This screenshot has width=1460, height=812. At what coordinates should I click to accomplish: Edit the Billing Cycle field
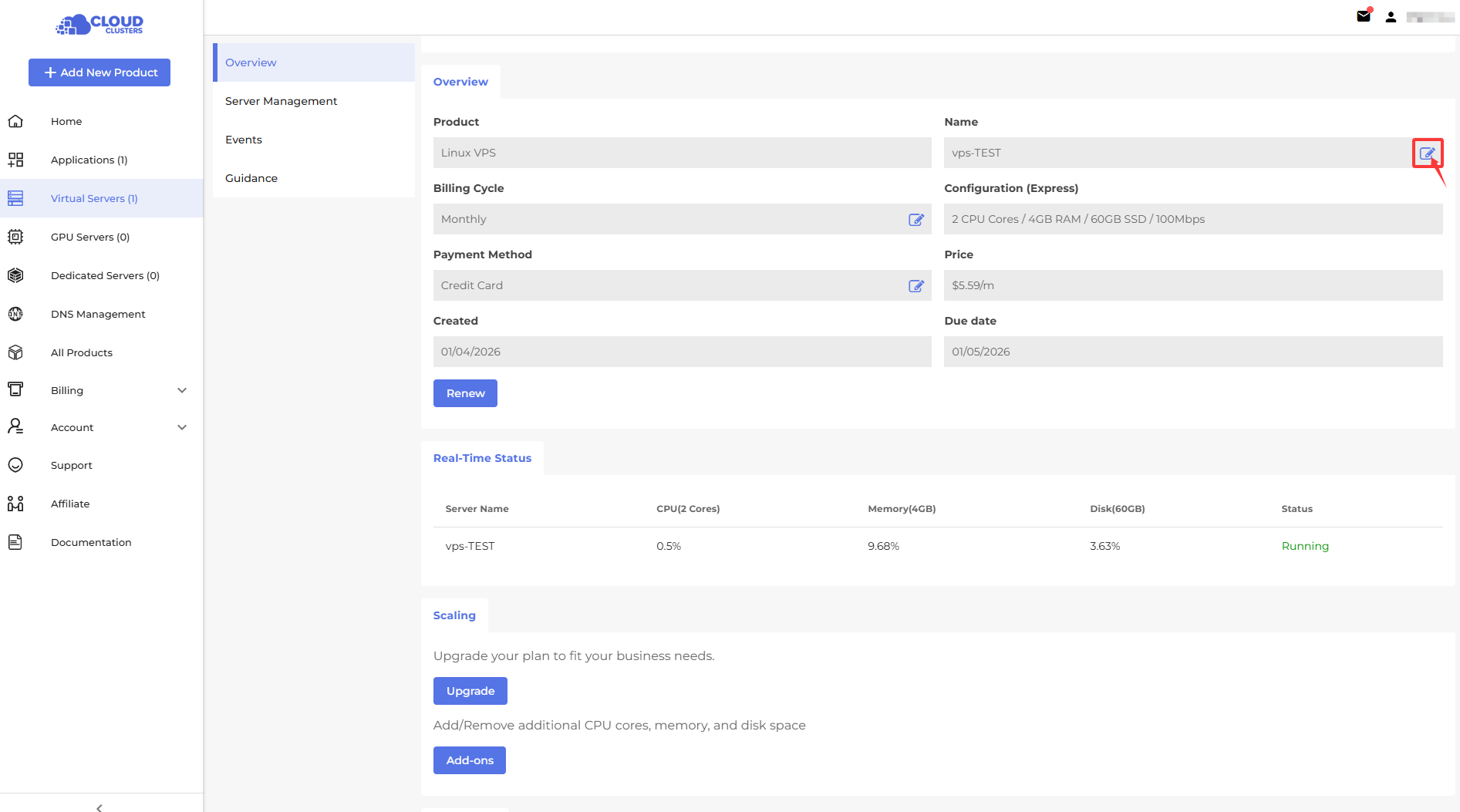coord(915,220)
